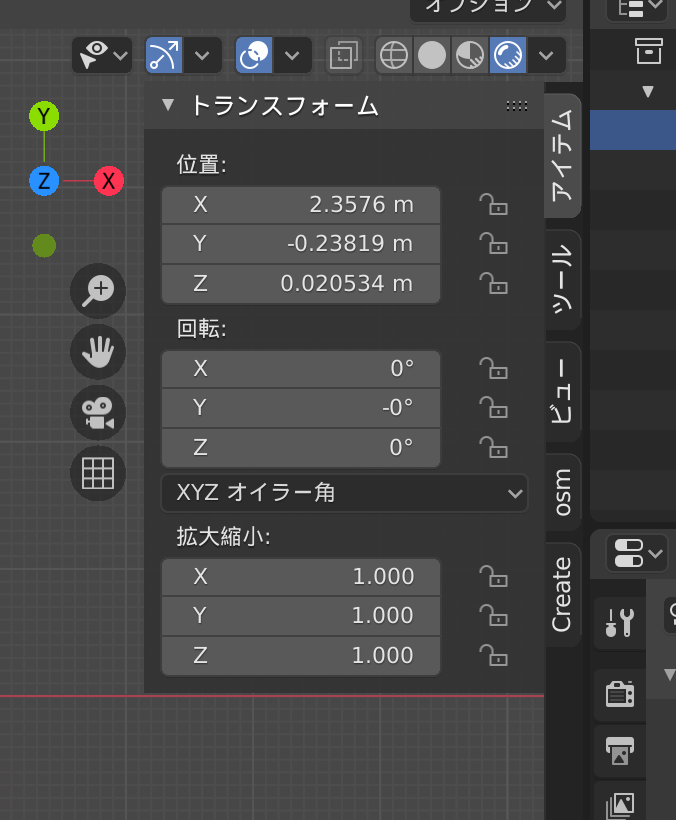Switch to Wireframe shading
Viewport: 676px width, 820px height.
tap(394, 55)
